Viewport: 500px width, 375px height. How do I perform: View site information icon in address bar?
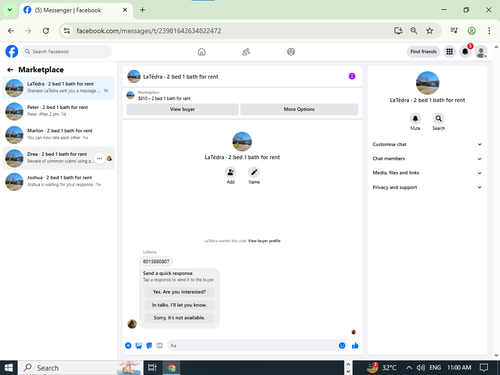pos(67,31)
